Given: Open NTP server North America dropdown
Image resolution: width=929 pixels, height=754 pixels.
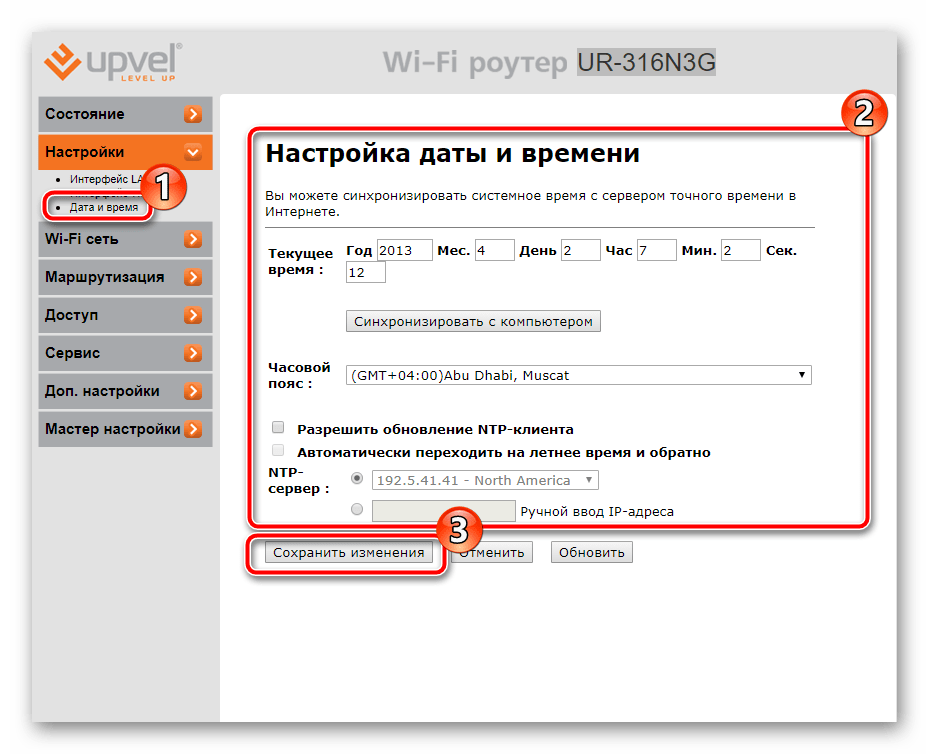Looking at the screenshot, I should [x=484, y=480].
